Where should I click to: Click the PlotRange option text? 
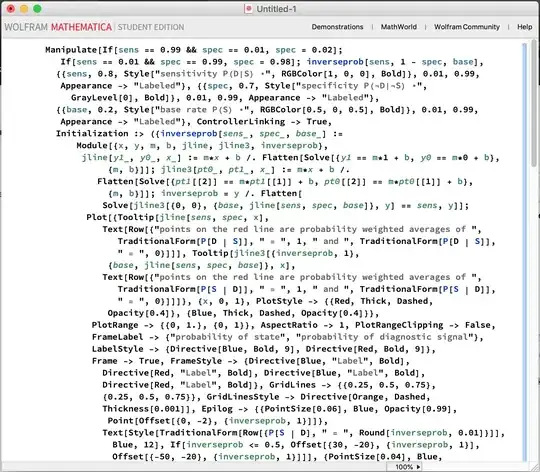115,325
